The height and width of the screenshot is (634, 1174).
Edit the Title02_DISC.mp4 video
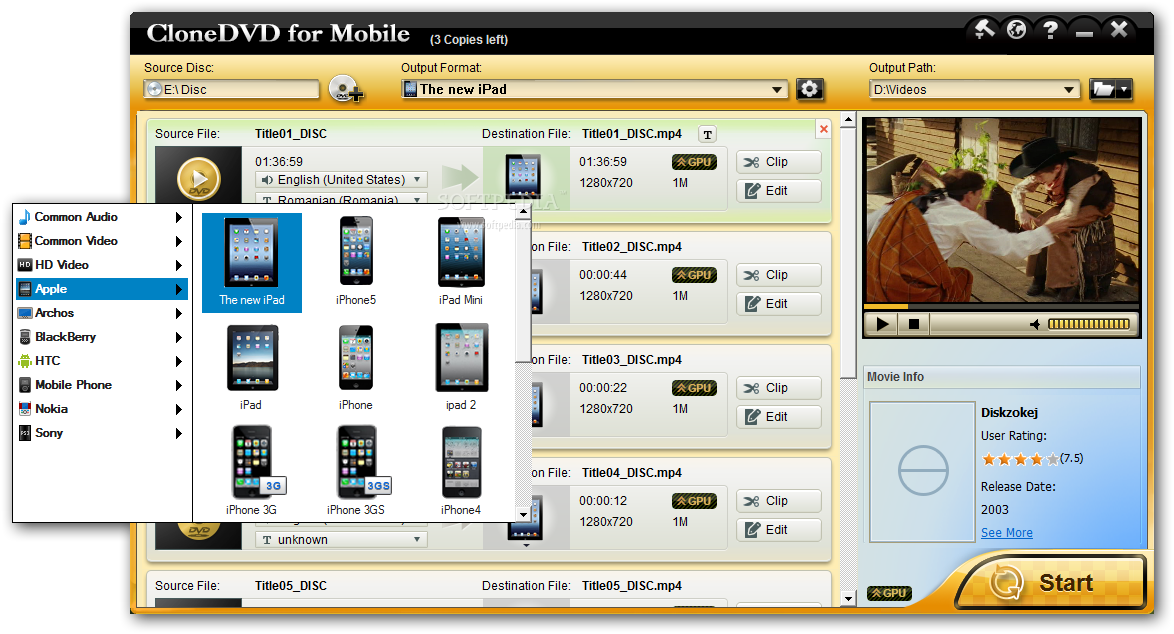pyautogui.click(x=779, y=304)
